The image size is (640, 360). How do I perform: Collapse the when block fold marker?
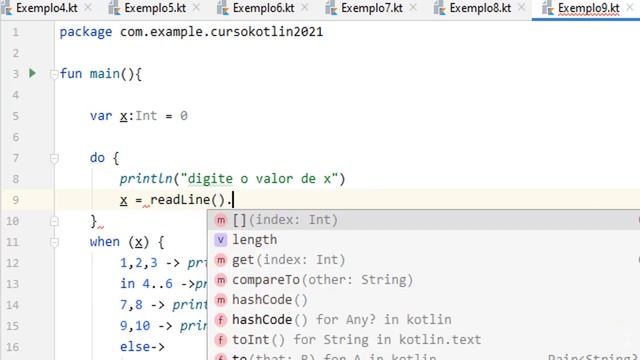pos(54,242)
